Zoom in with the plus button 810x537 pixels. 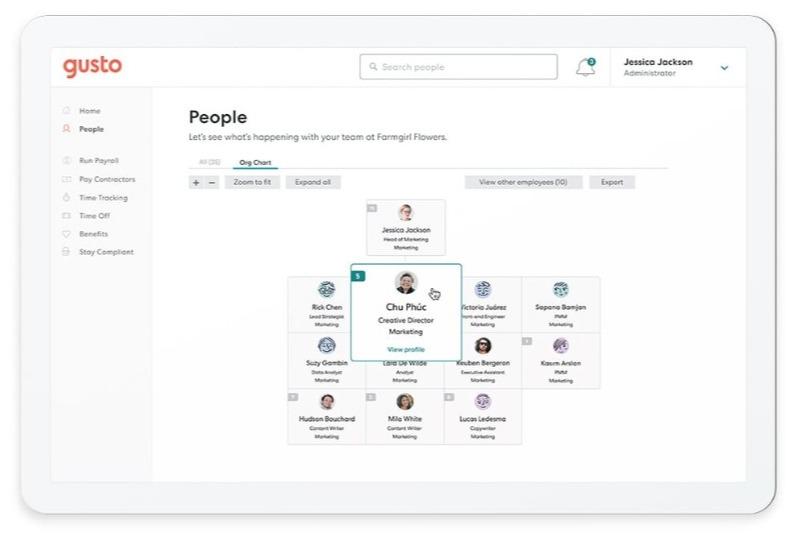point(196,182)
